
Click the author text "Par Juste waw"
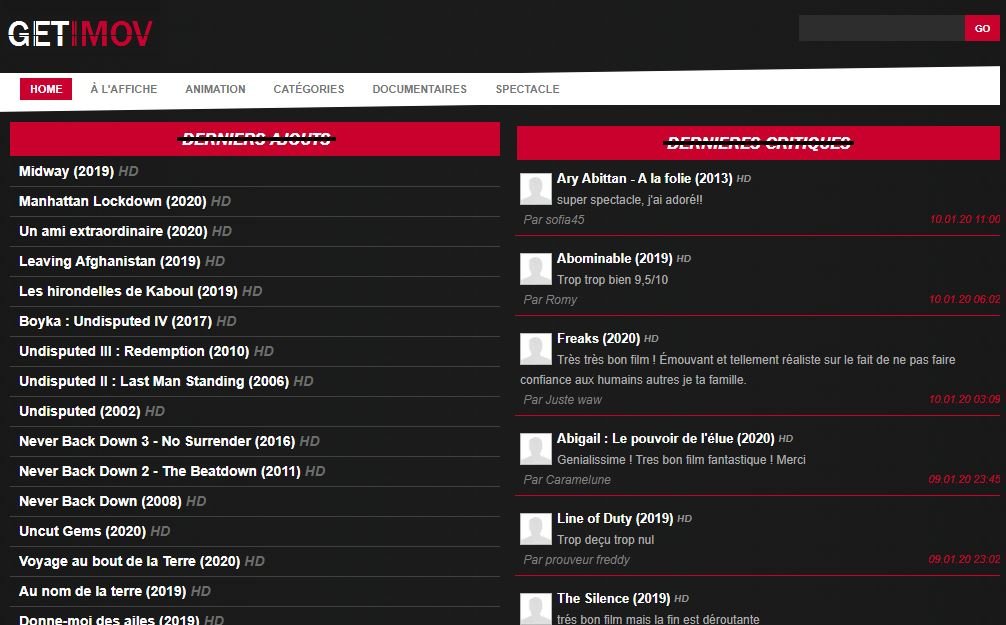tap(563, 400)
